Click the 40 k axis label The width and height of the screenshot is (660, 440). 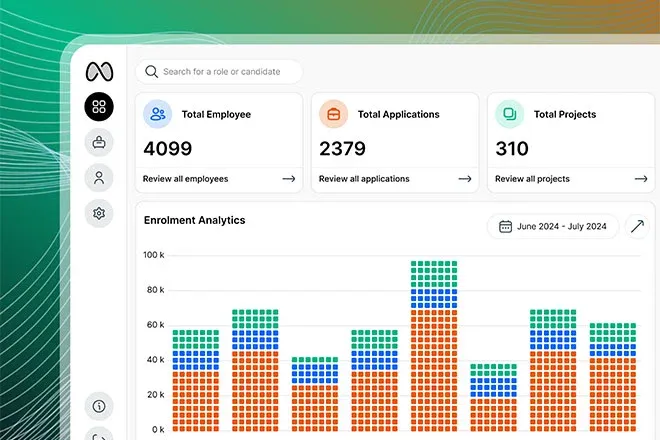155,360
